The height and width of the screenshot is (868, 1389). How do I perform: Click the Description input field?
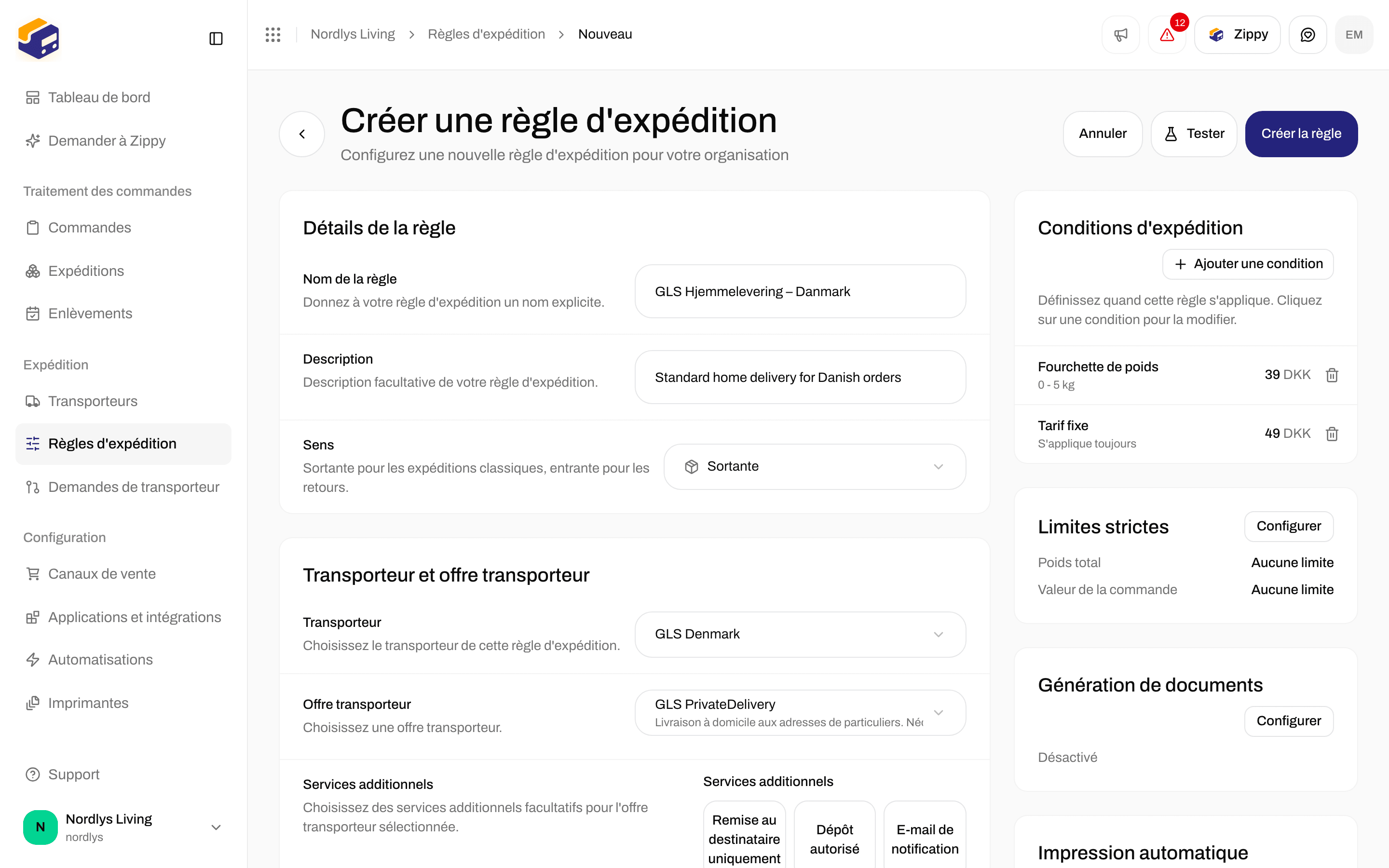[x=800, y=377]
